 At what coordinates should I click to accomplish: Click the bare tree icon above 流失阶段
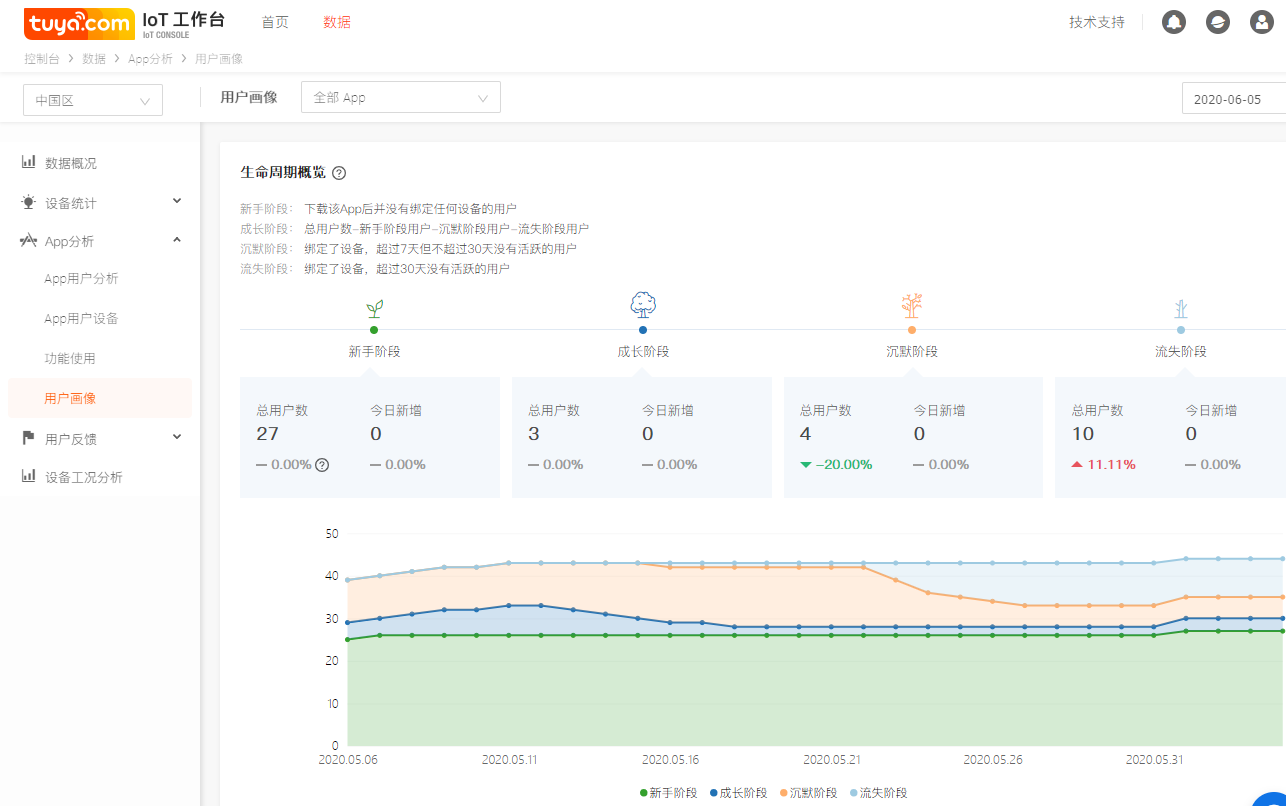[x=1181, y=308]
